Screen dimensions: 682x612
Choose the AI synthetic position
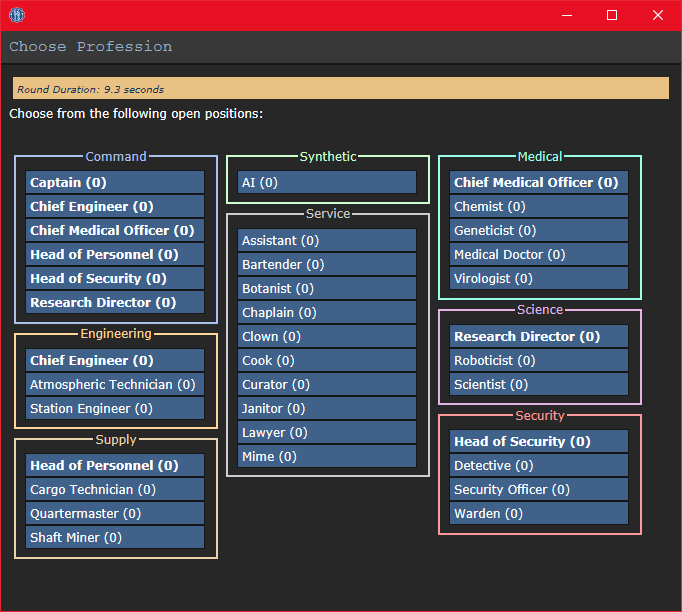coord(327,182)
